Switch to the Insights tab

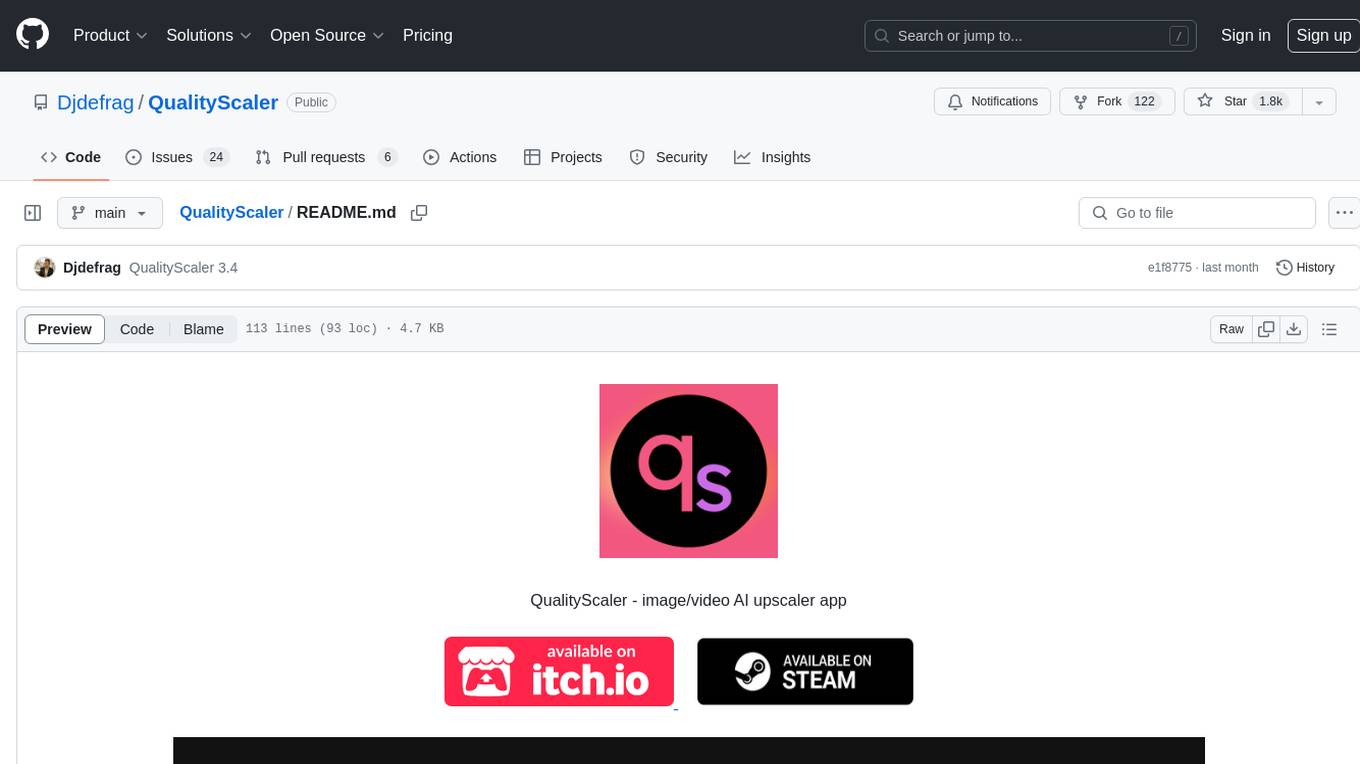[772, 157]
